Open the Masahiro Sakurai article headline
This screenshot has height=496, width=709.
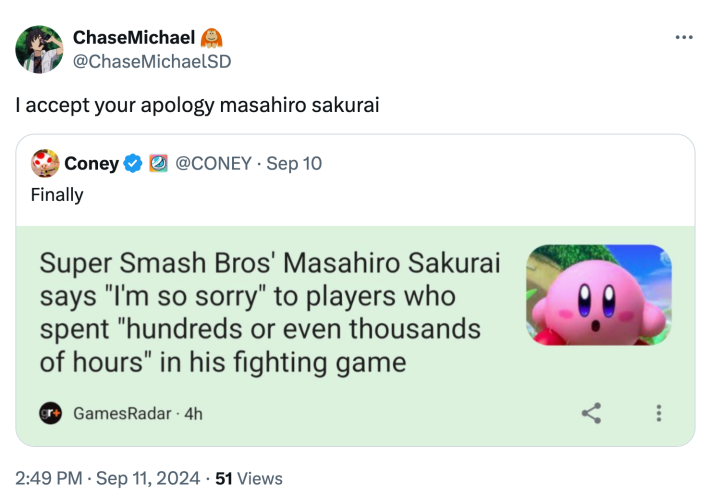(270, 313)
